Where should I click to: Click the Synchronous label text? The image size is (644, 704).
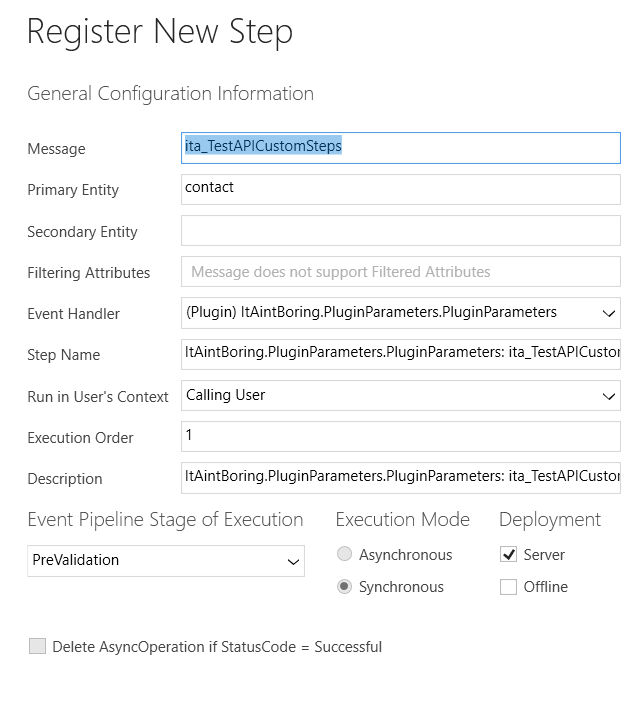401,587
